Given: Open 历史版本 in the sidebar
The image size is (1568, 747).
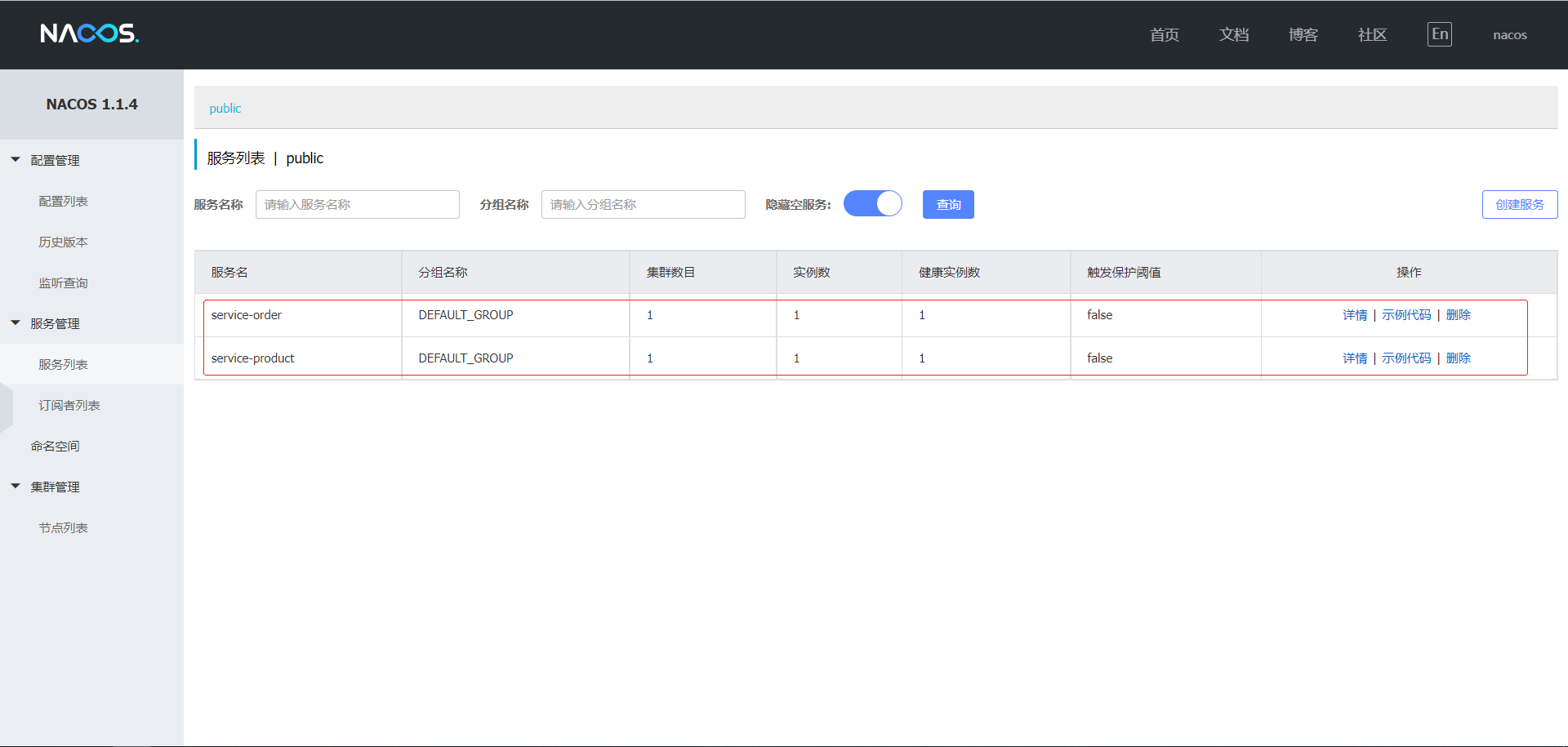Looking at the screenshot, I should [64, 242].
